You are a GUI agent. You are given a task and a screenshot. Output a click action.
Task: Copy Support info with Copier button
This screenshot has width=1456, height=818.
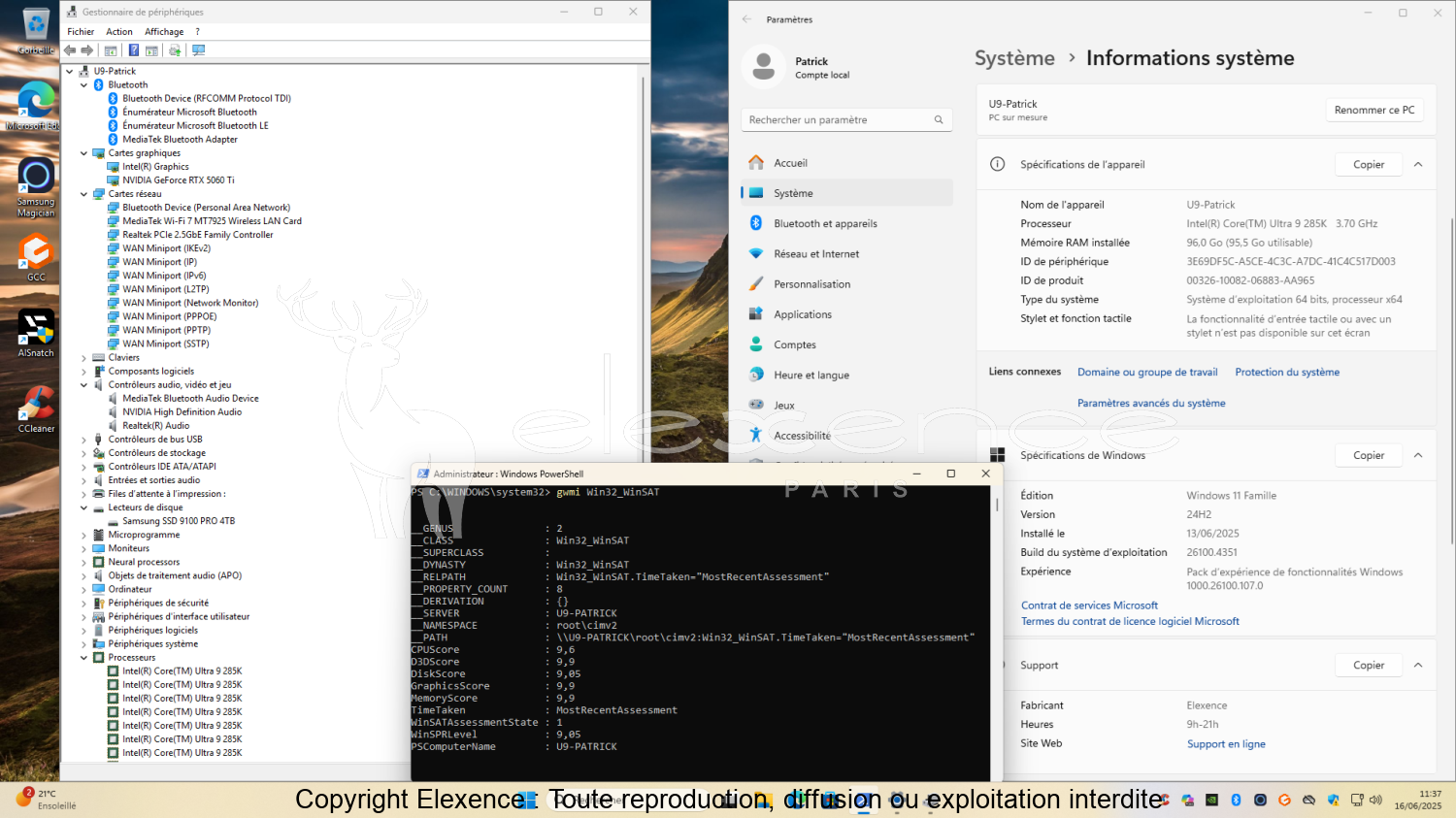(x=1369, y=665)
